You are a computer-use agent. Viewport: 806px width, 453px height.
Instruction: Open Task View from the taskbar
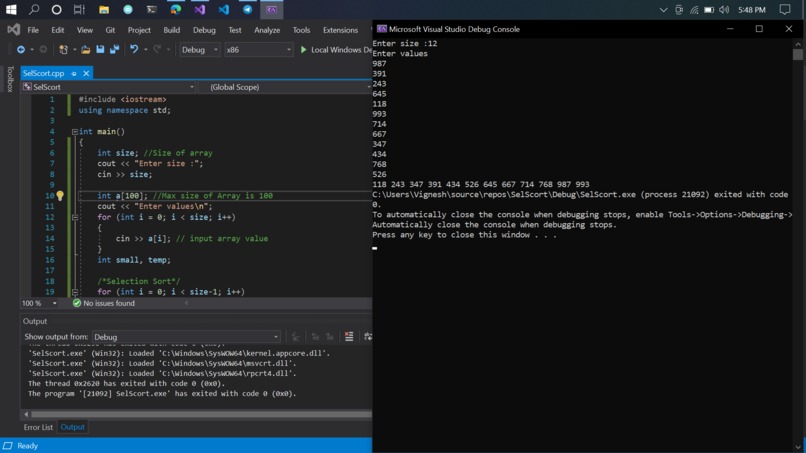click(79, 9)
